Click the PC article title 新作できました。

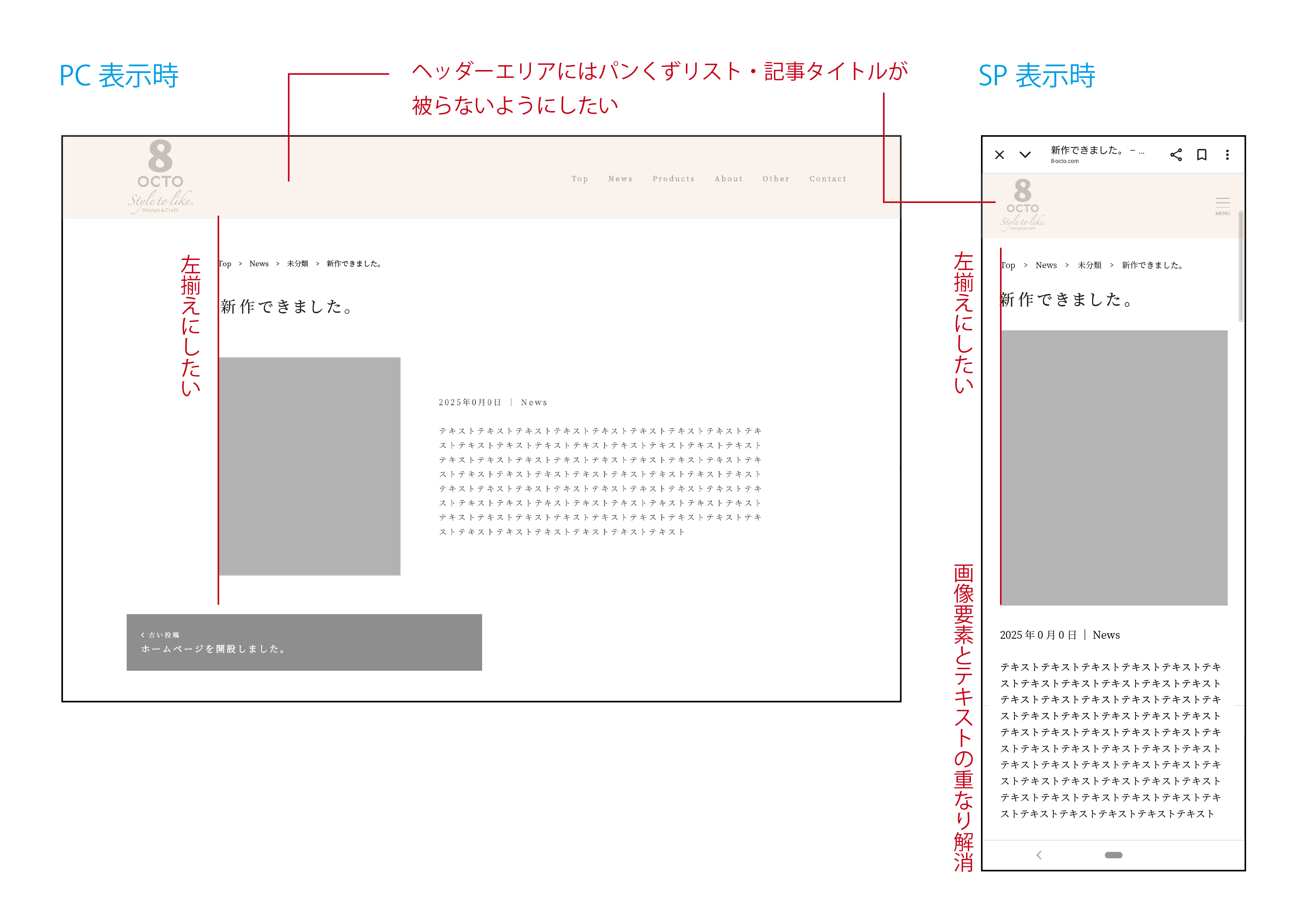click(287, 307)
